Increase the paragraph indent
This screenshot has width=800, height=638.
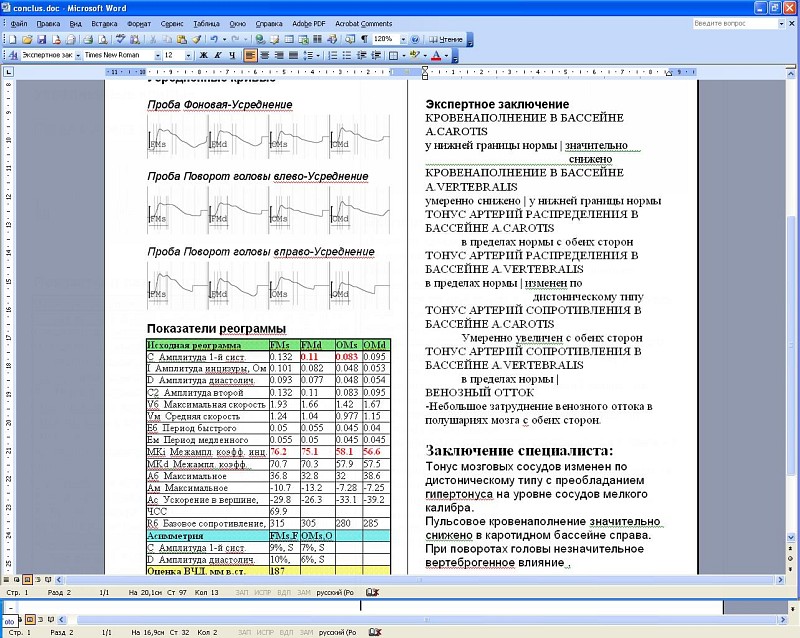tap(376, 55)
